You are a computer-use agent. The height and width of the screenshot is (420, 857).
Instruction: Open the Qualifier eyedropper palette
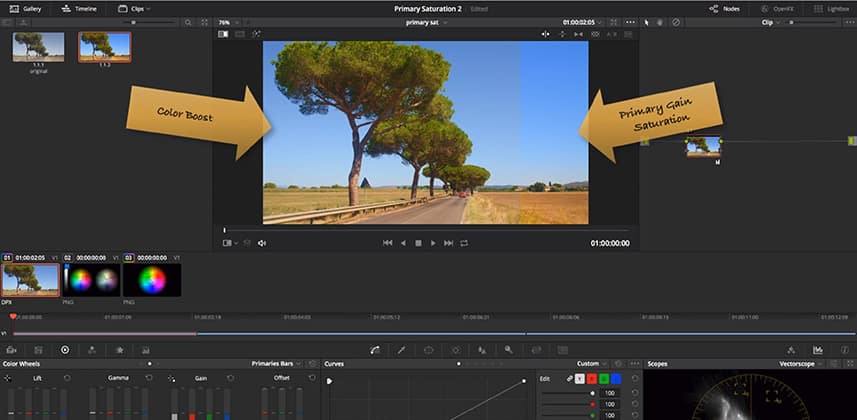[x=402, y=350]
